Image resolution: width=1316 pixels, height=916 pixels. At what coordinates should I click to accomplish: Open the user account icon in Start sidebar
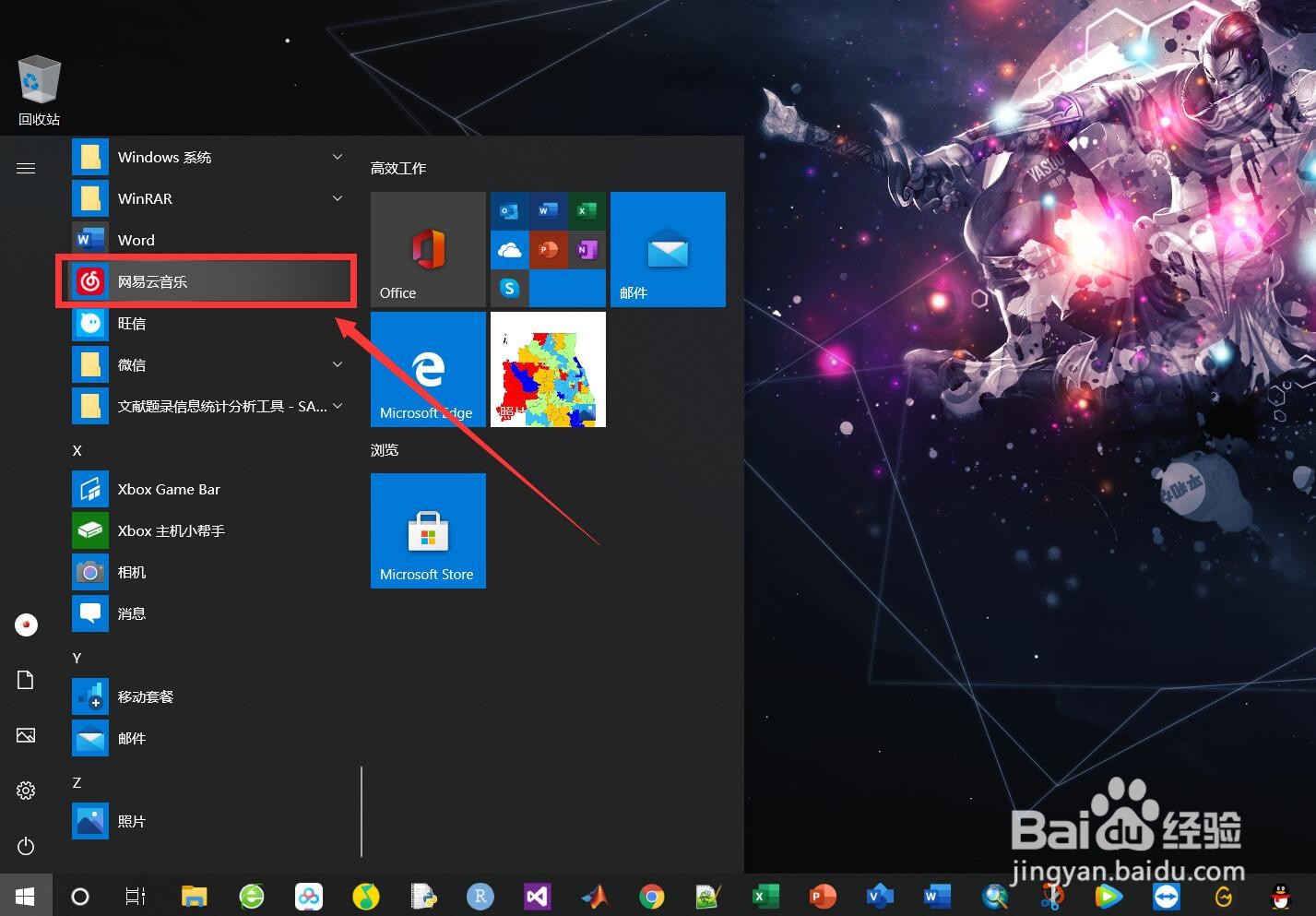(26, 625)
